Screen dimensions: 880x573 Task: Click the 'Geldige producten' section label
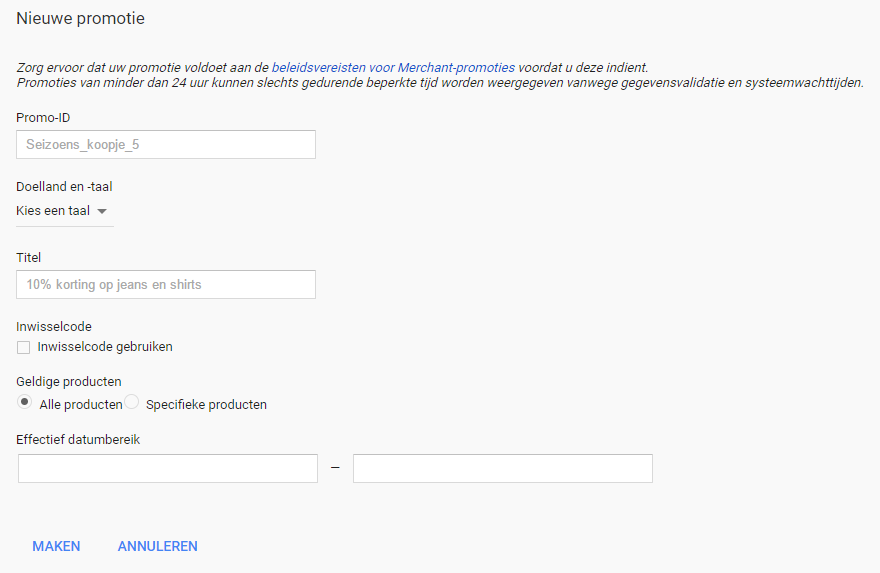(x=68, y=382)
